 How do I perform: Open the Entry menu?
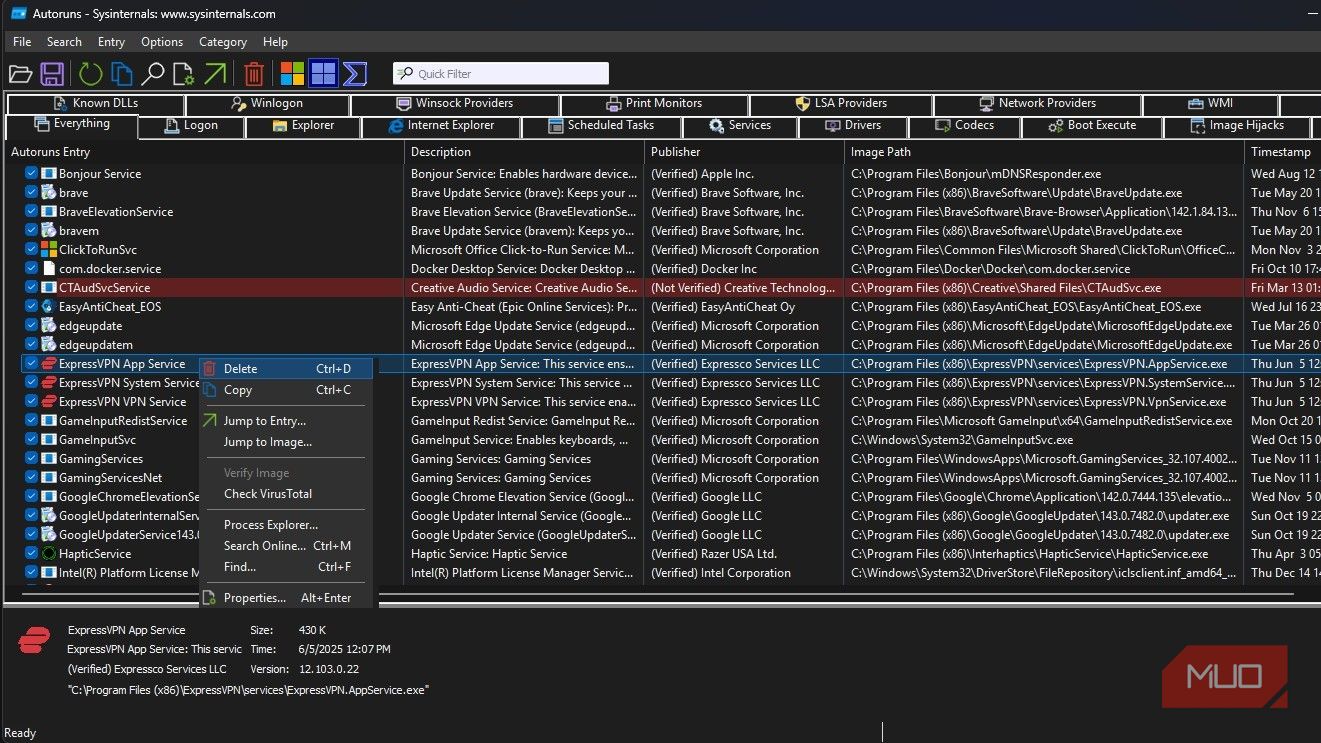coord(111,42)
